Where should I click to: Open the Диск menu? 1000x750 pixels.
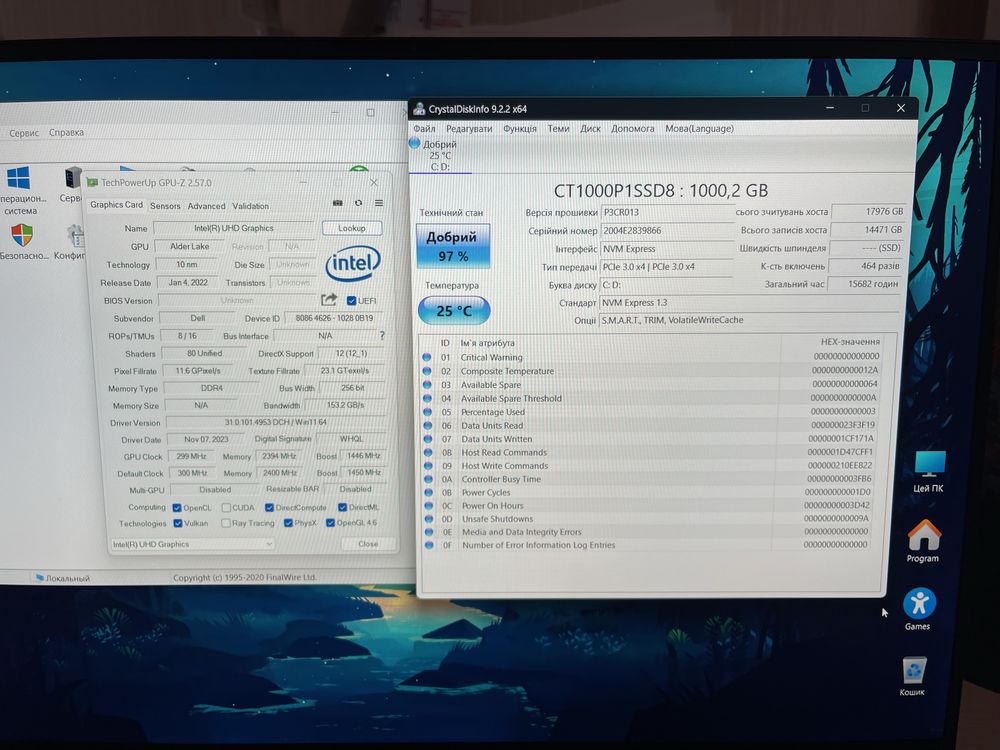pos(590,128)
